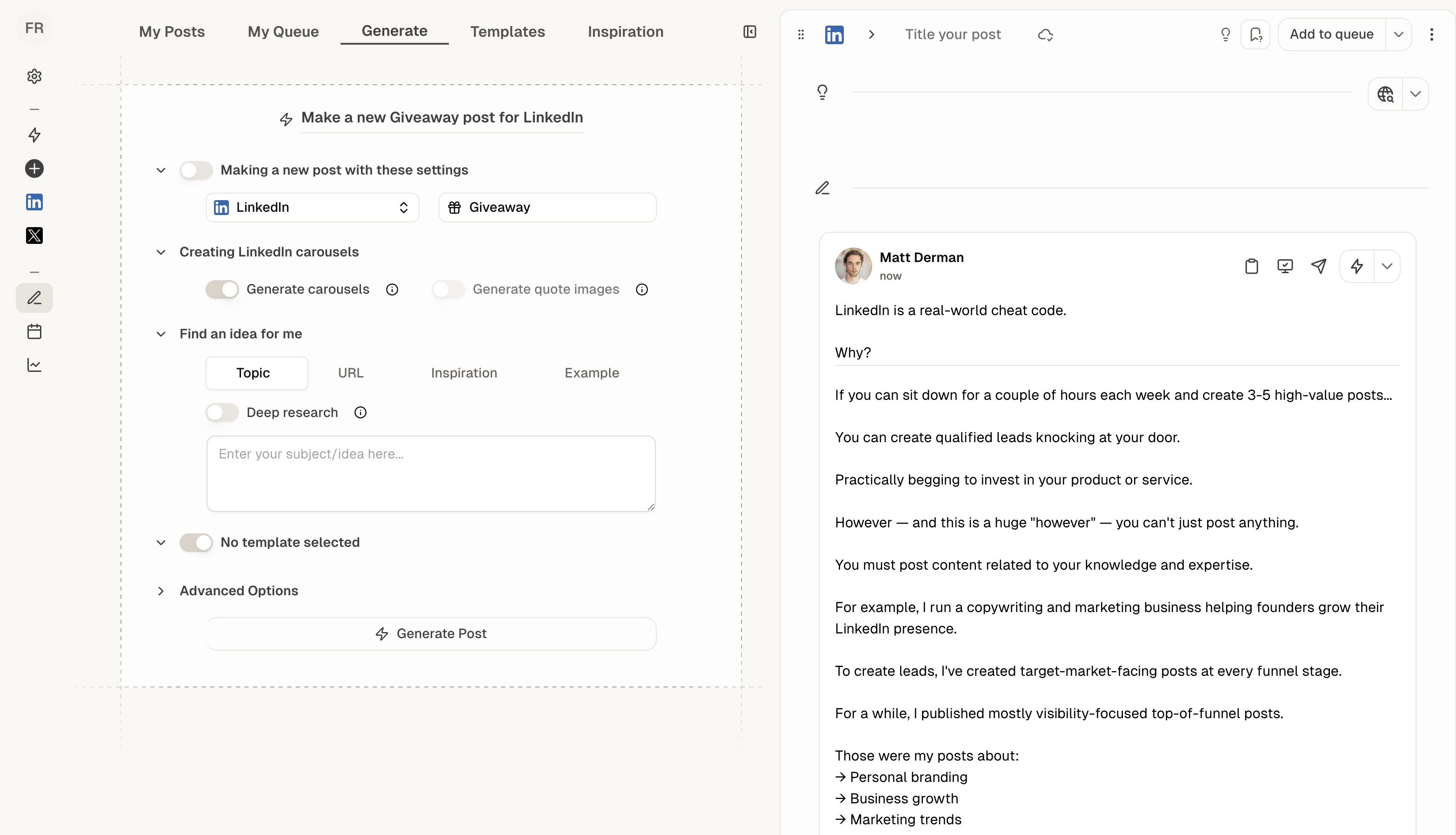Toggle the Generate carousels switch
The height and width of the screenshot is (835, 1456).
(222, 290)
